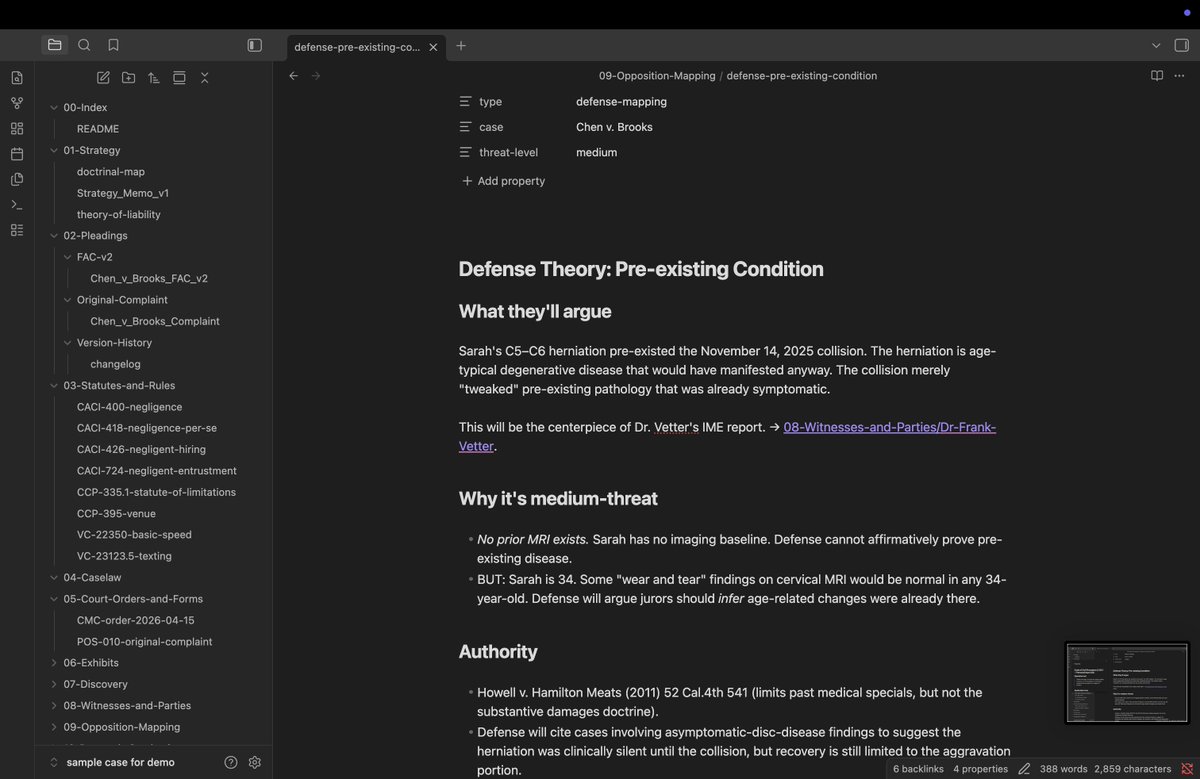The image size is (1200, 779).
Task: Open Strategy_Memo_v1 note
Action: [123, 193]
